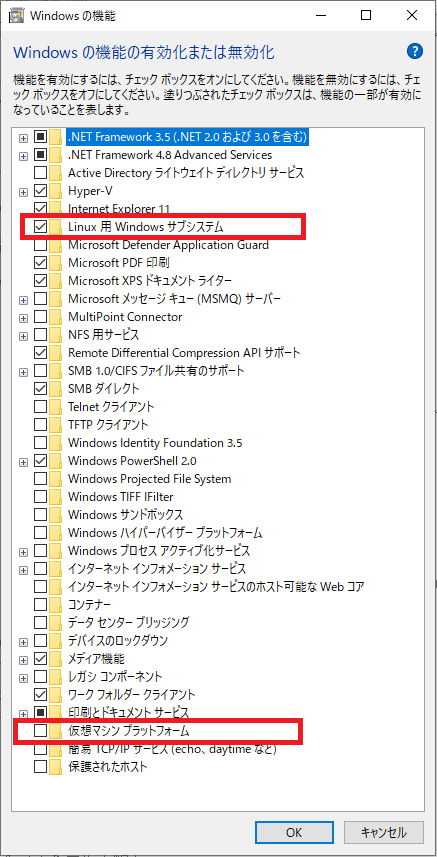Screen dimensions: 437x857
Task: Expand SMB 1.0/CIFS ファイル共有のサポート node
Action: (x=23, y=372)
